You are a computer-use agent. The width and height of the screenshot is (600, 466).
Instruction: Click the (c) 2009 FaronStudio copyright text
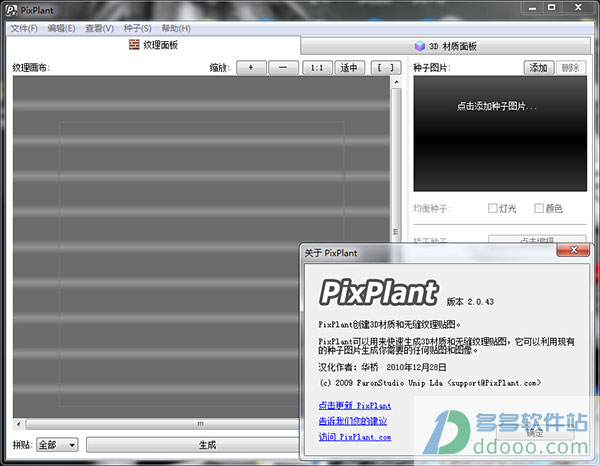(430, 383)
